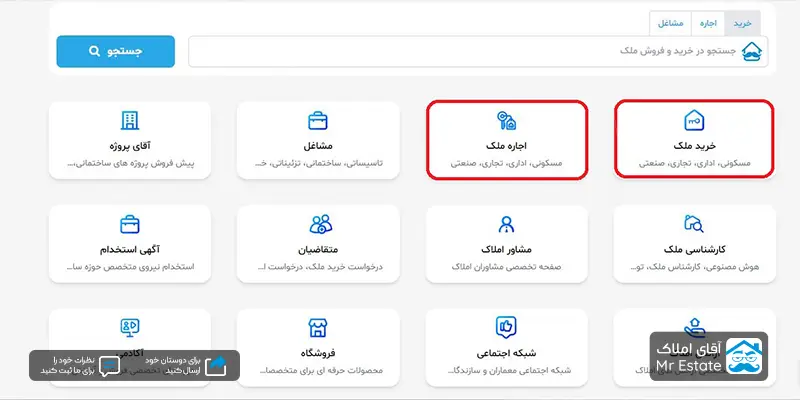Click the shop icon on فروشگاه card
This screenshot has width=800, height=400.
pyautogui.click(x=318, y=326)
